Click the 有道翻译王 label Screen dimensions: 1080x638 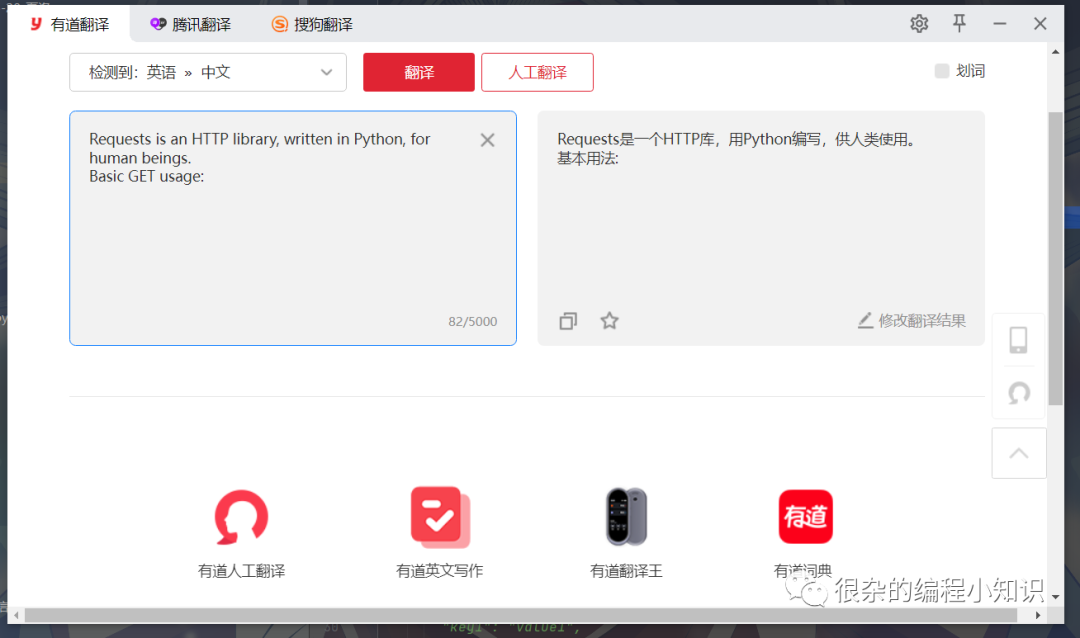pos(626,570)
